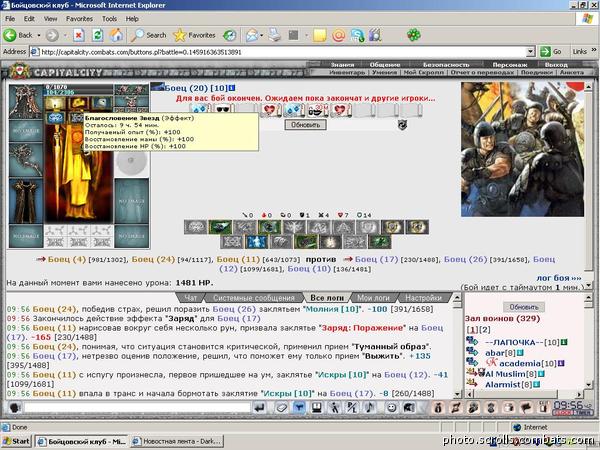The image size is (600, 450).
Task: Click the first heart scroll icon
Action: point(271,110)
